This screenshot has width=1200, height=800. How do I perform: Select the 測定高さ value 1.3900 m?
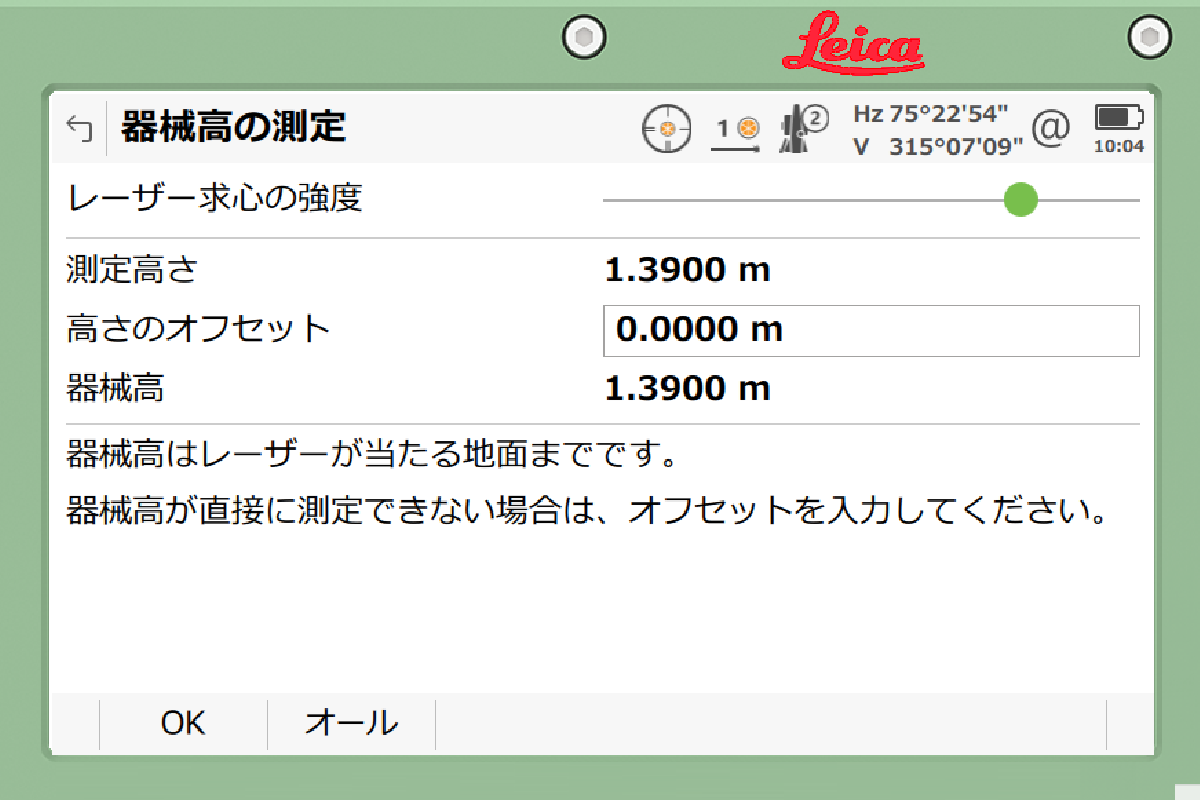click(x=688, y=270)
